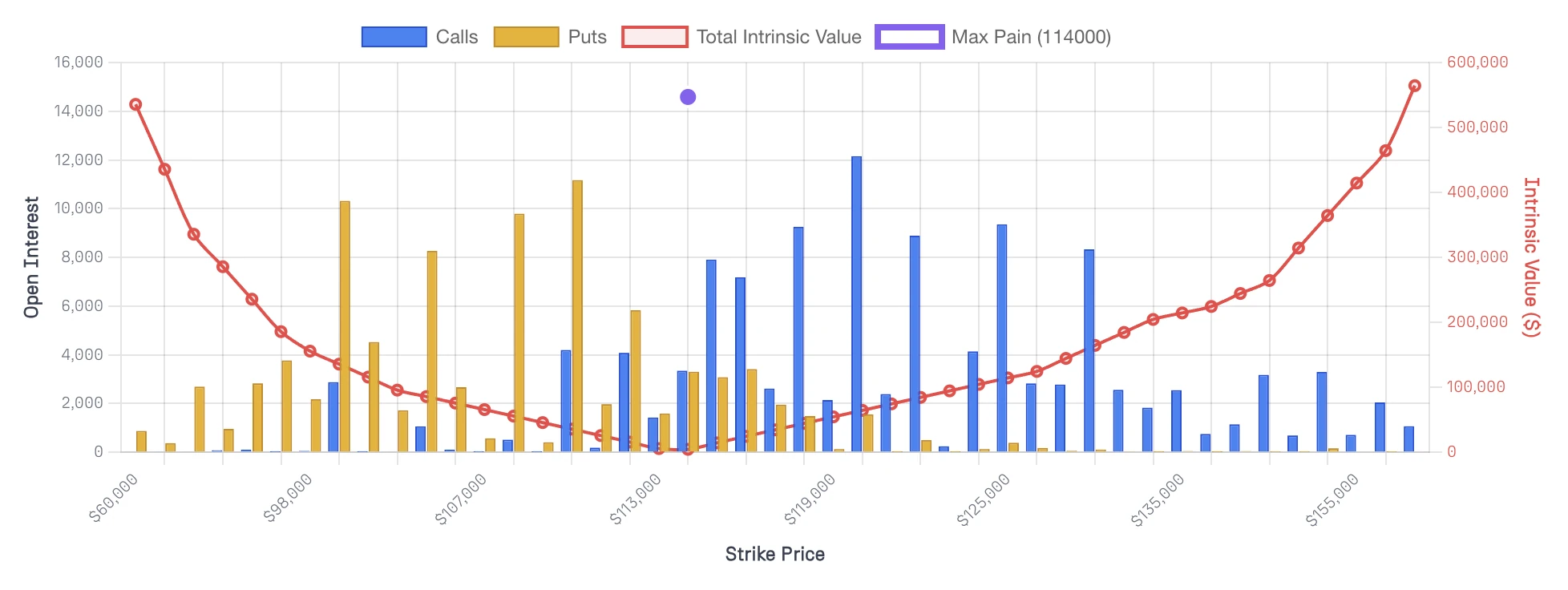
Task: Click the yellow Puts legend swatch
Action: point(526,37)
